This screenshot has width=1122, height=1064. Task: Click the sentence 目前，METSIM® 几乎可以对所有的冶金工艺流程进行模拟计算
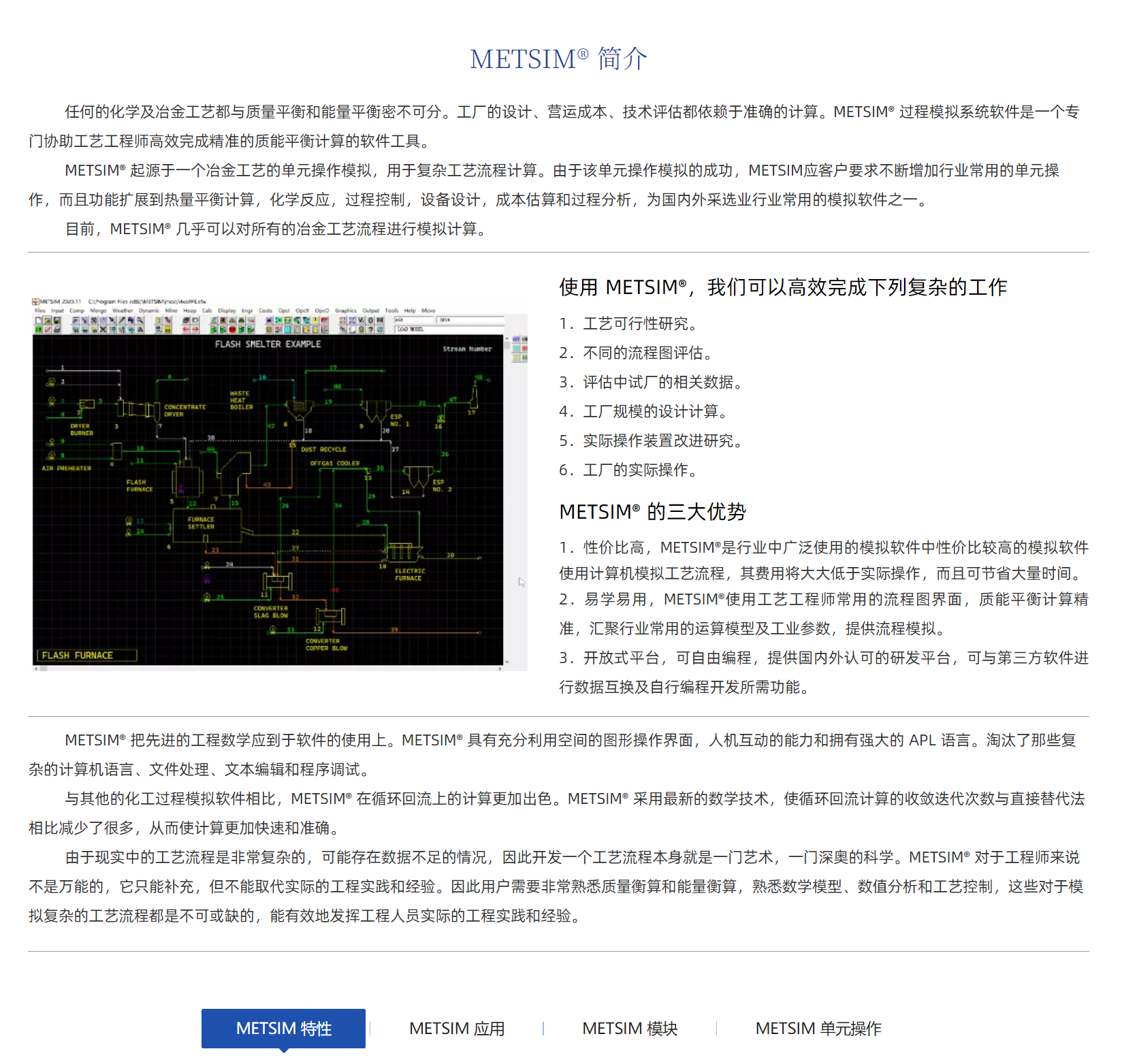[x=276, y=229]
